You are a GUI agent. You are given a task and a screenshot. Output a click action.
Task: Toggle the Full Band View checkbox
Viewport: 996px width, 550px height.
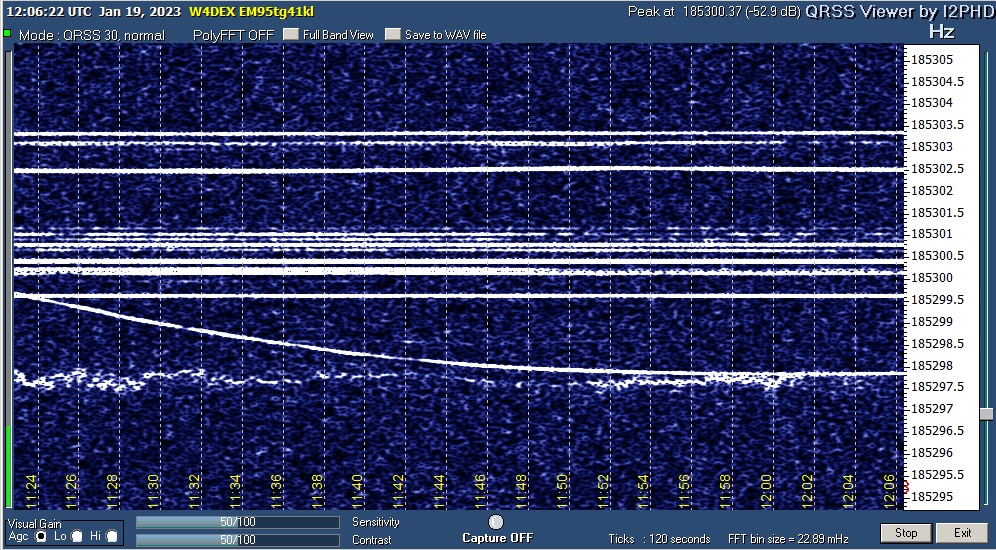point(291,35)
